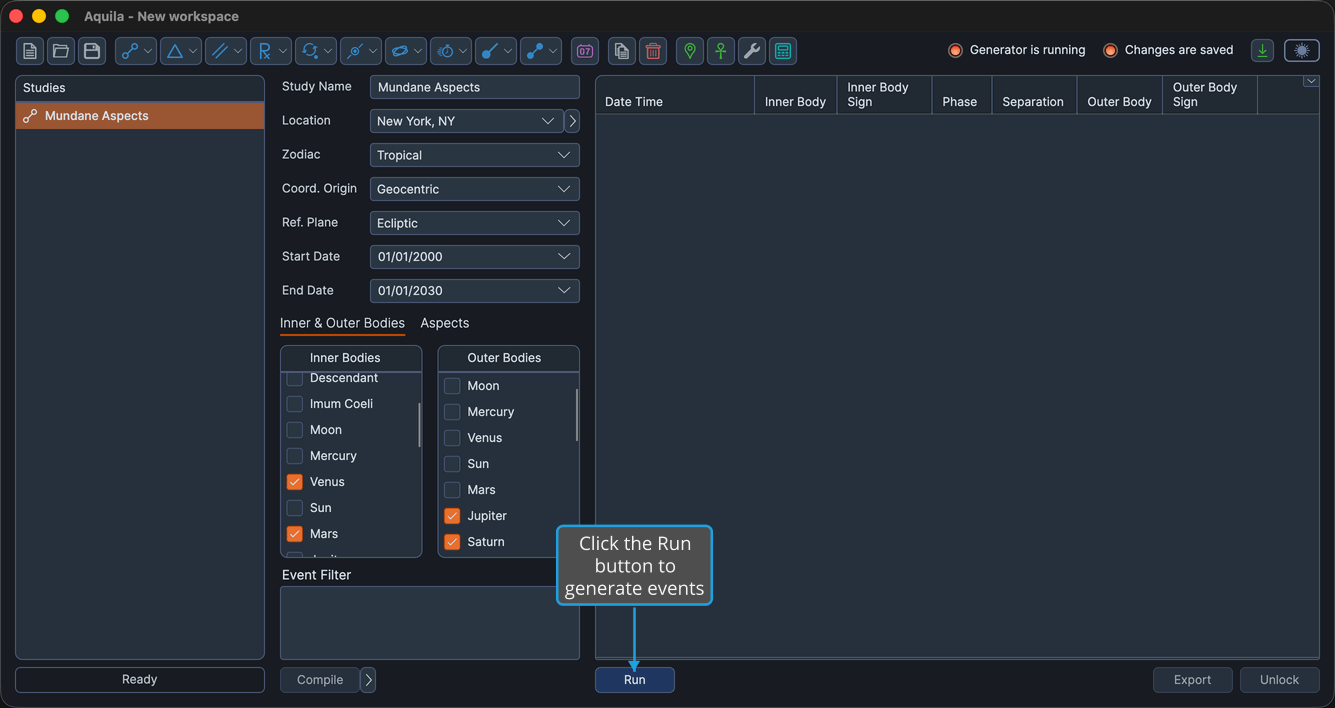Open the Location dropdown showing New York, NY

[x=466, y=121]
